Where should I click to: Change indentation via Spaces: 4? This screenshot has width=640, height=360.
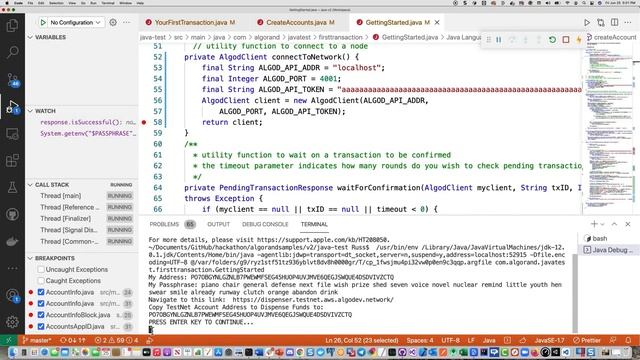click(x=420, y=340)
